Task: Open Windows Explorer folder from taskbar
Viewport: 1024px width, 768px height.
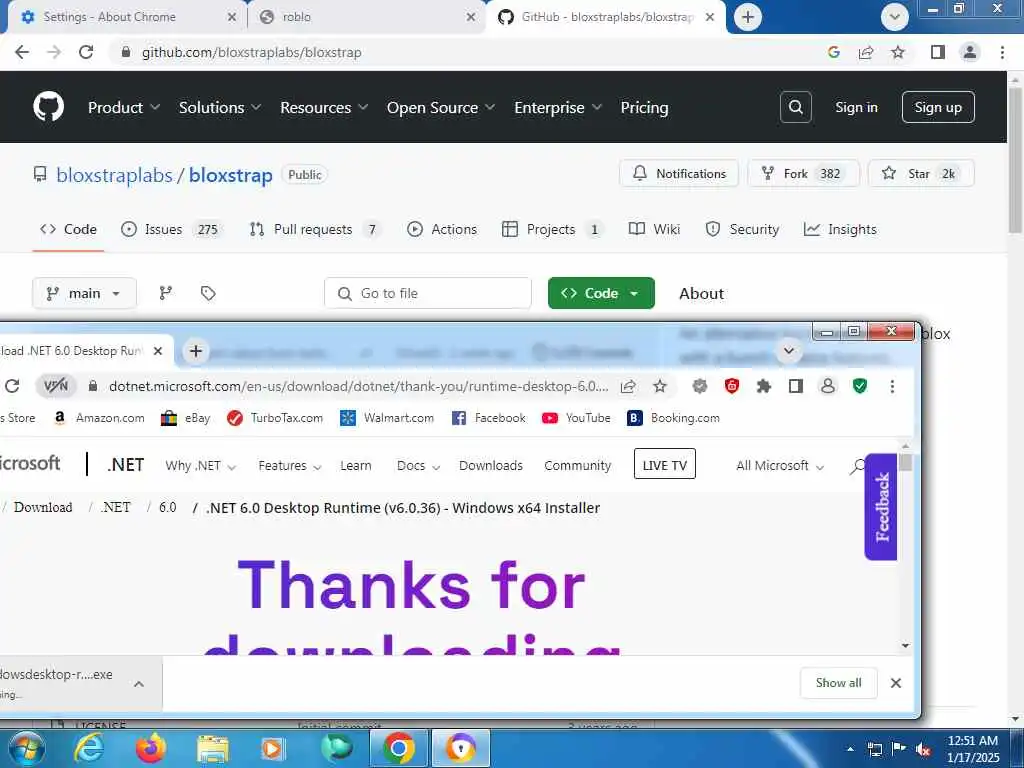Action: (x=212, y=748)
